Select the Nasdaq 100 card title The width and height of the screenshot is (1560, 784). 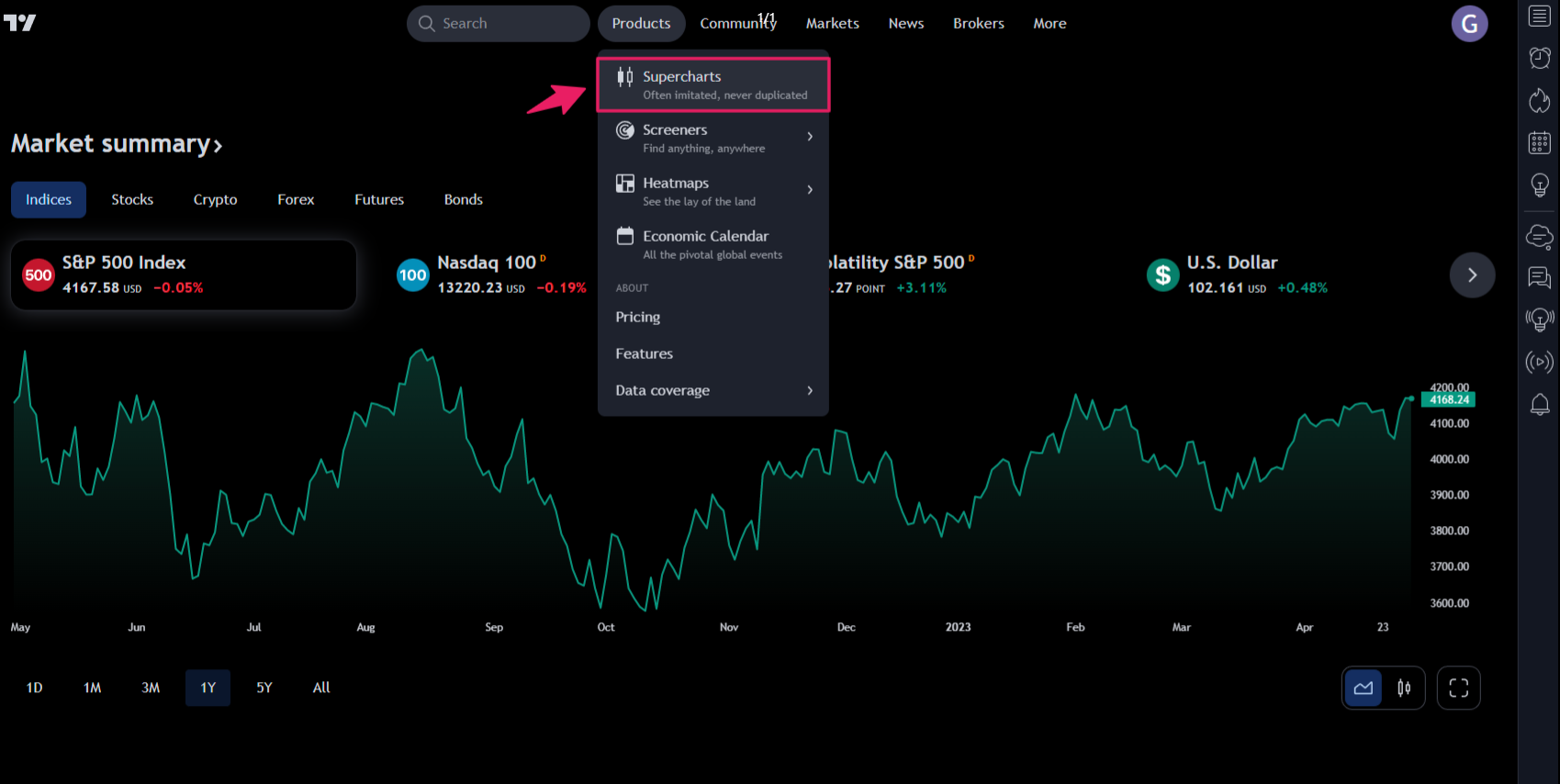click(487, 263)
